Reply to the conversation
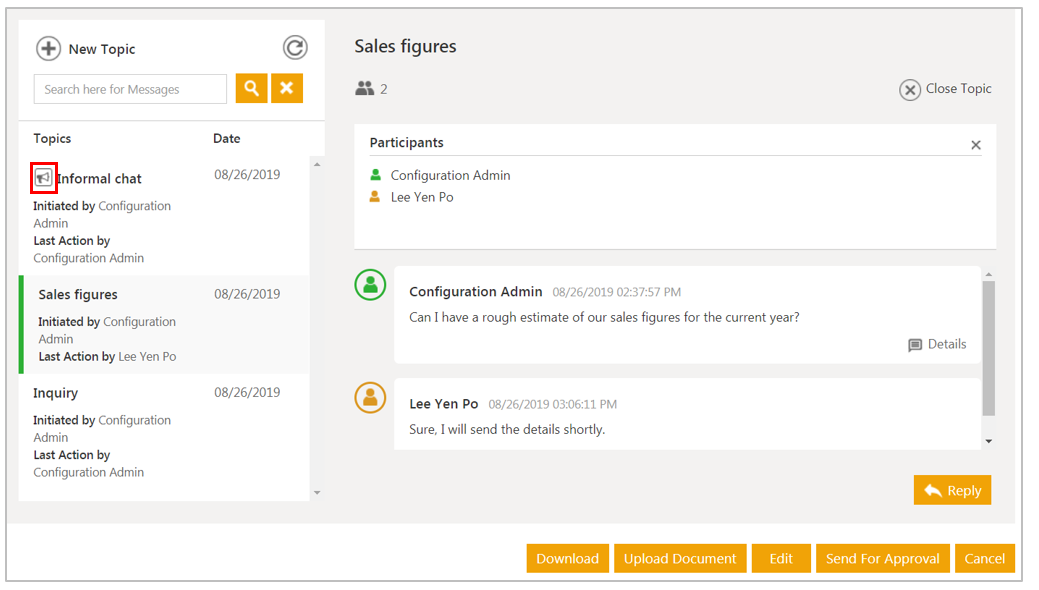Screen dimensions: 1039x590 pos(952,490)
